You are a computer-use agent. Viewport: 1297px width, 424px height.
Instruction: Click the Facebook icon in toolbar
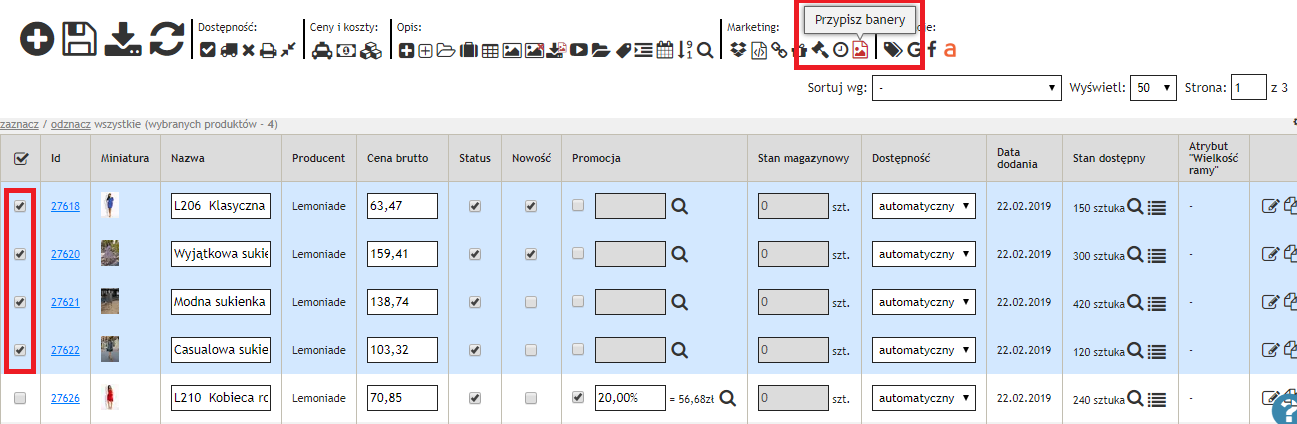click(932, 49)
